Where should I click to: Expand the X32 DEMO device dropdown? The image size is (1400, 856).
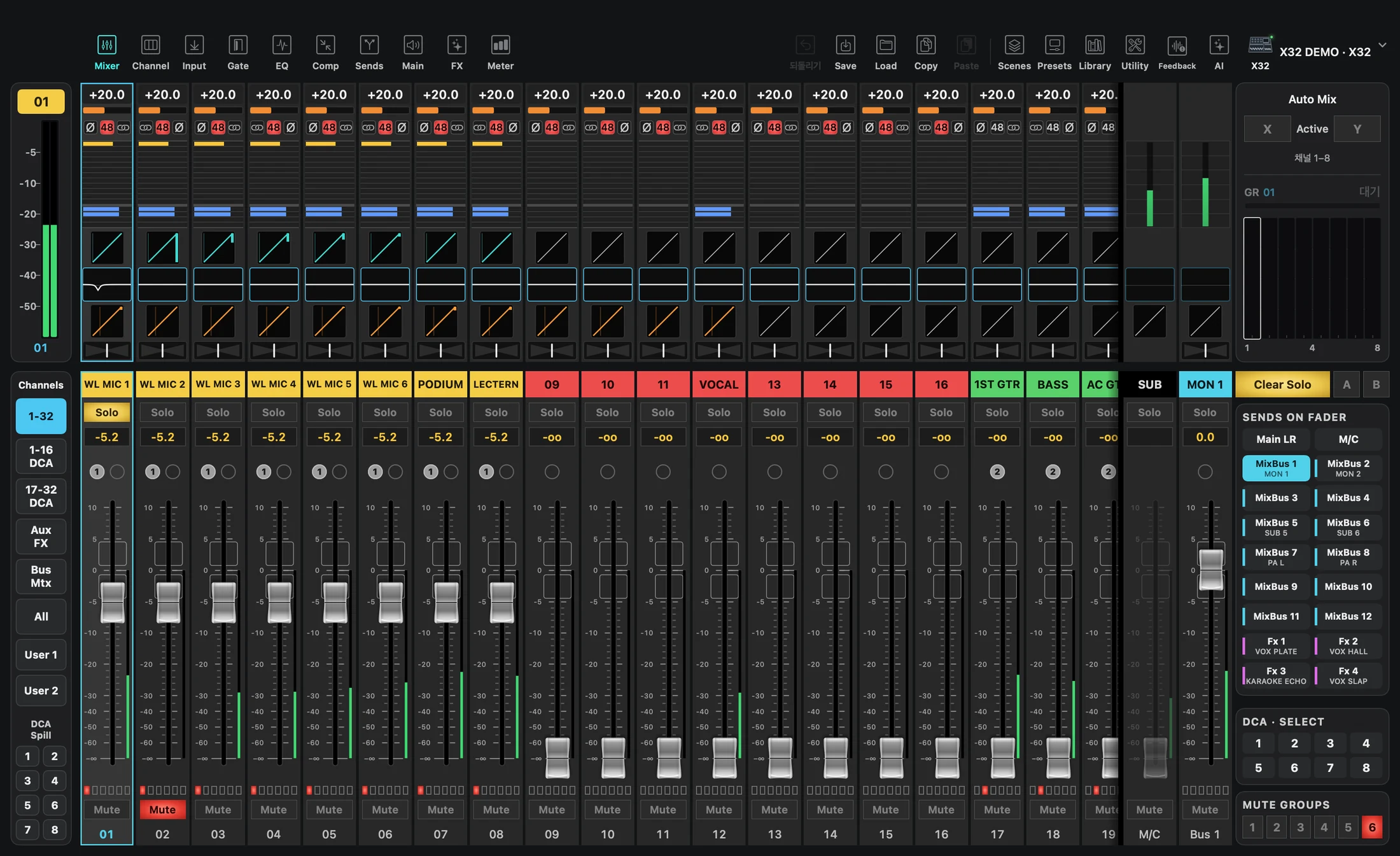pos(1382,45)
